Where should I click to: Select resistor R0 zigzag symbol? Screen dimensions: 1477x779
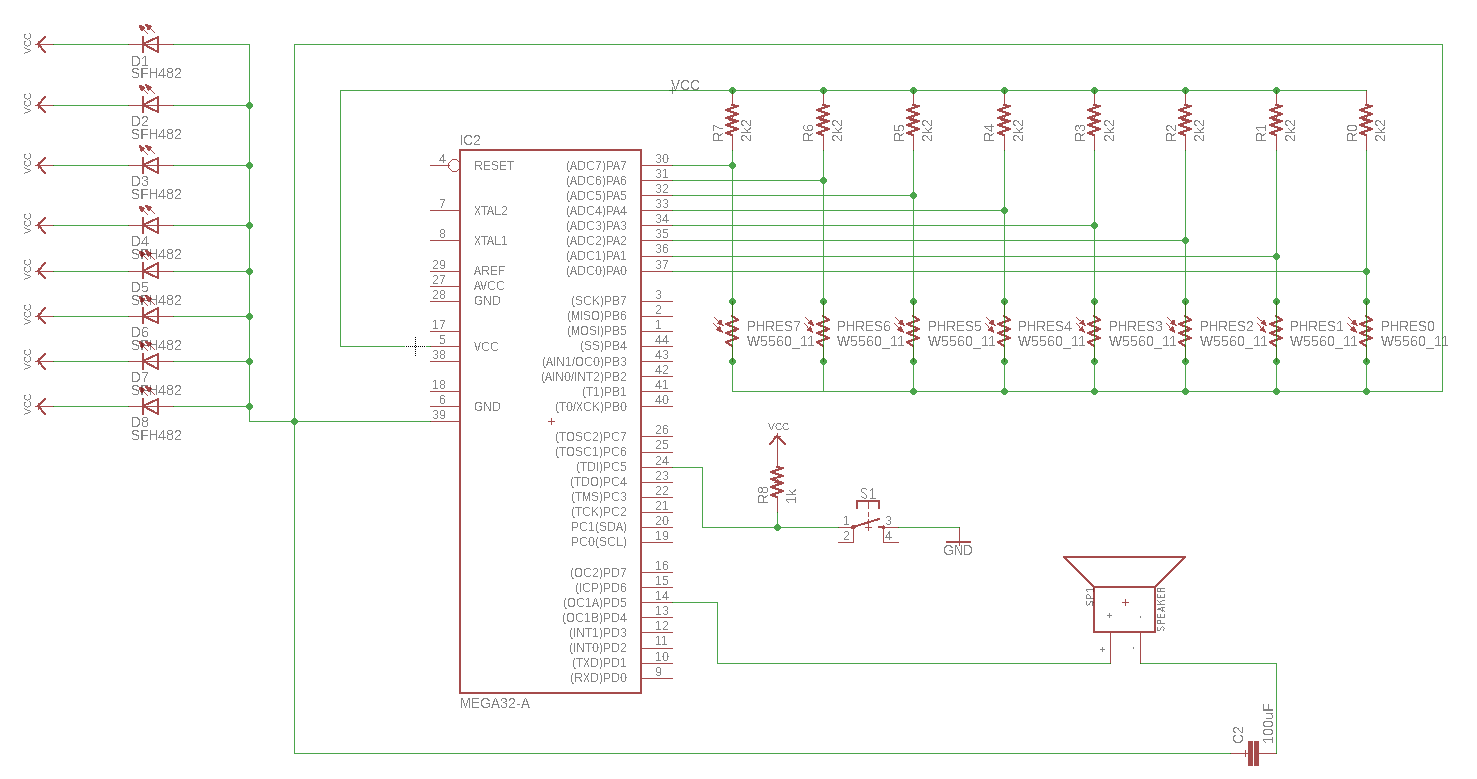click(1366, 122)
